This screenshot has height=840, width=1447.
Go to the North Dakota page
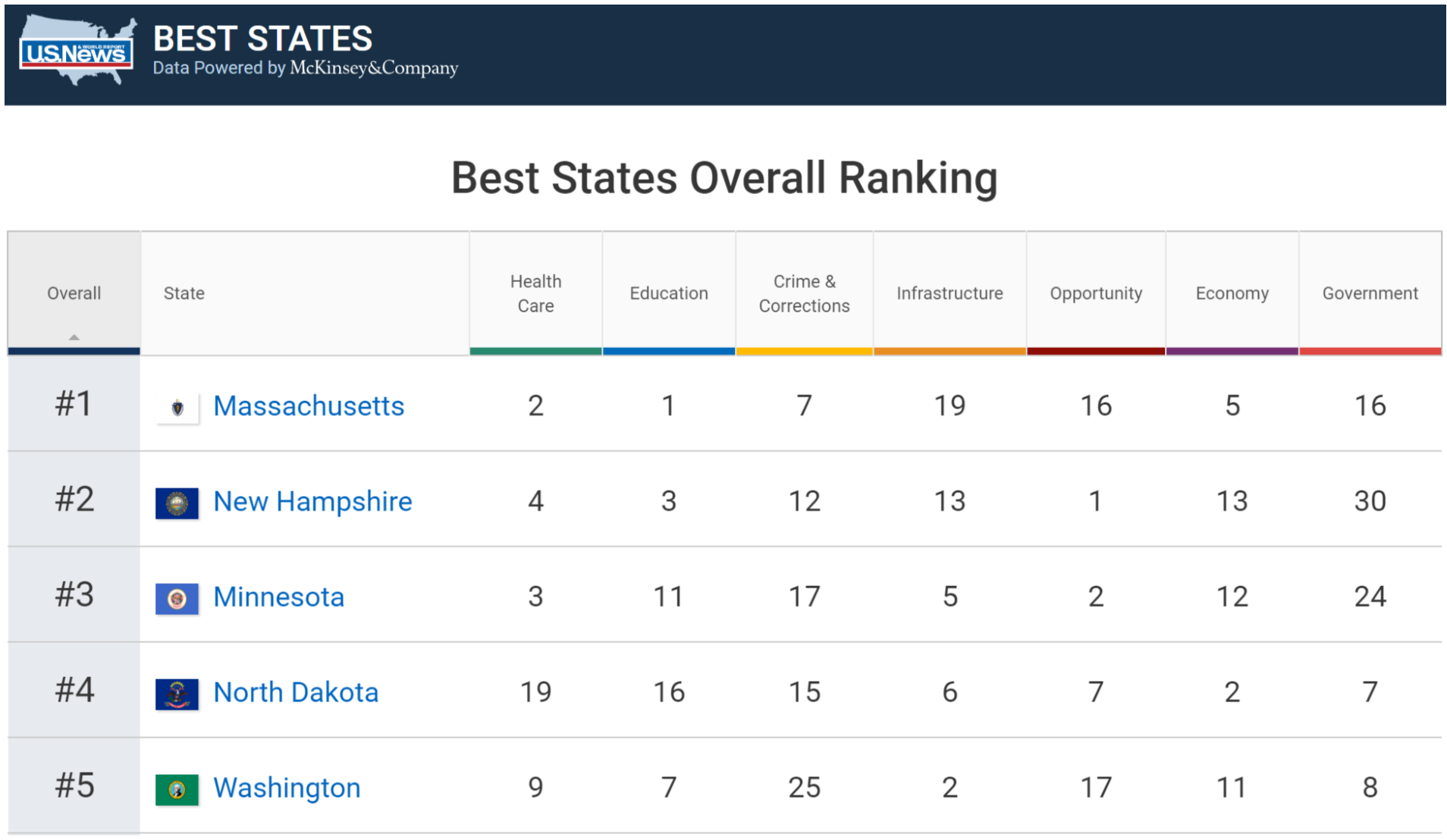pos(296,693)
